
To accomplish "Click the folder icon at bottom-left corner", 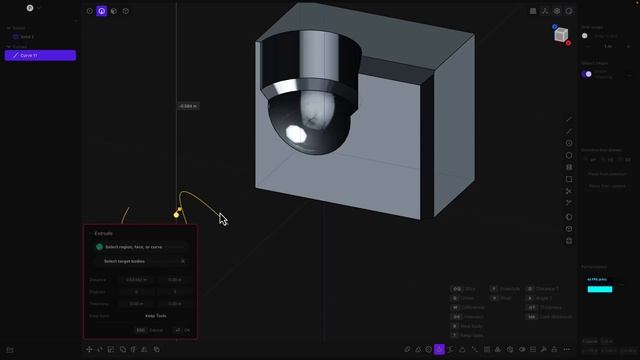I will click(x=10, y=350).
